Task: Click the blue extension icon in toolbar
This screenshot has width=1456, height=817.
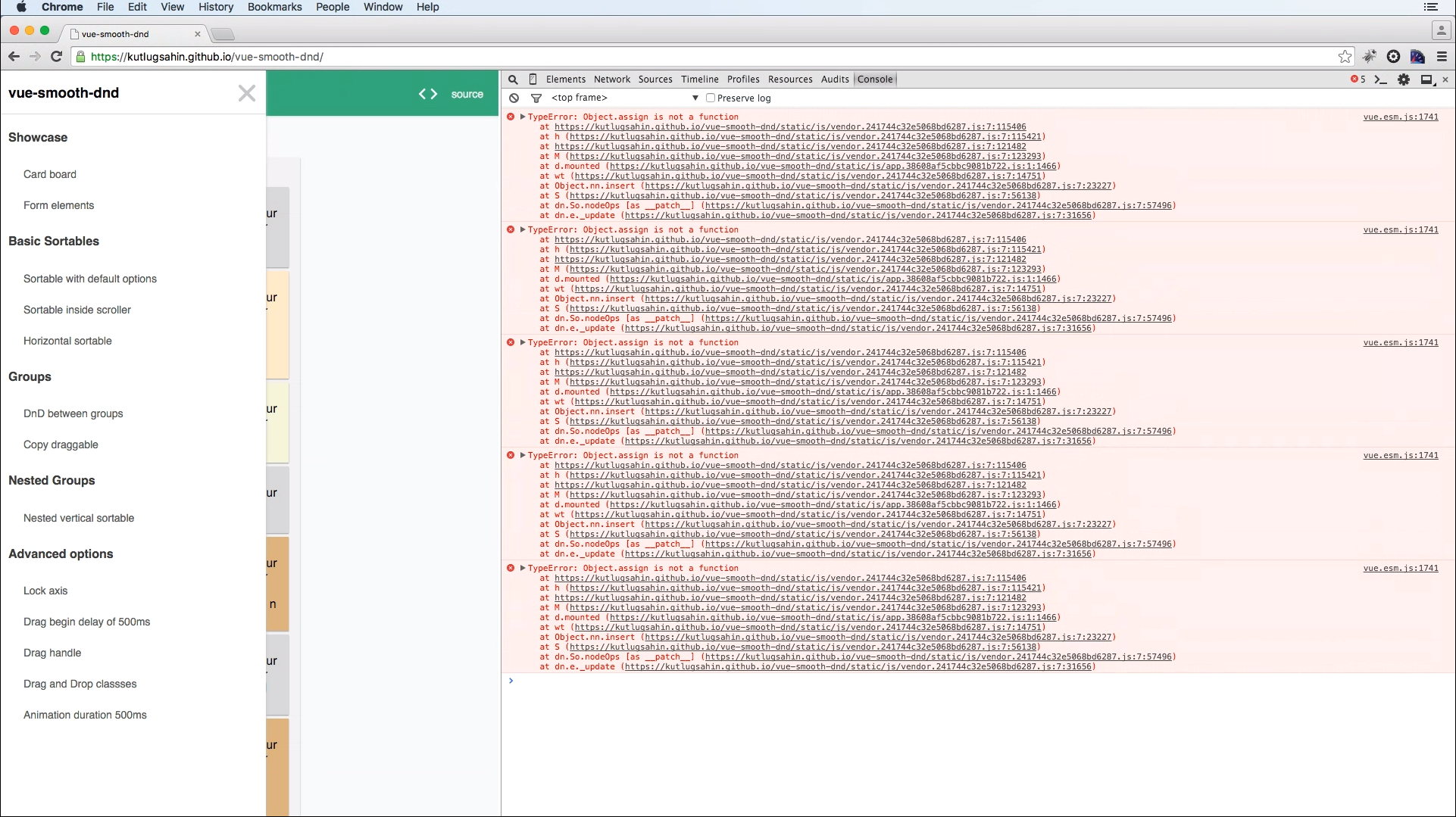Action: click(1417, 57)
